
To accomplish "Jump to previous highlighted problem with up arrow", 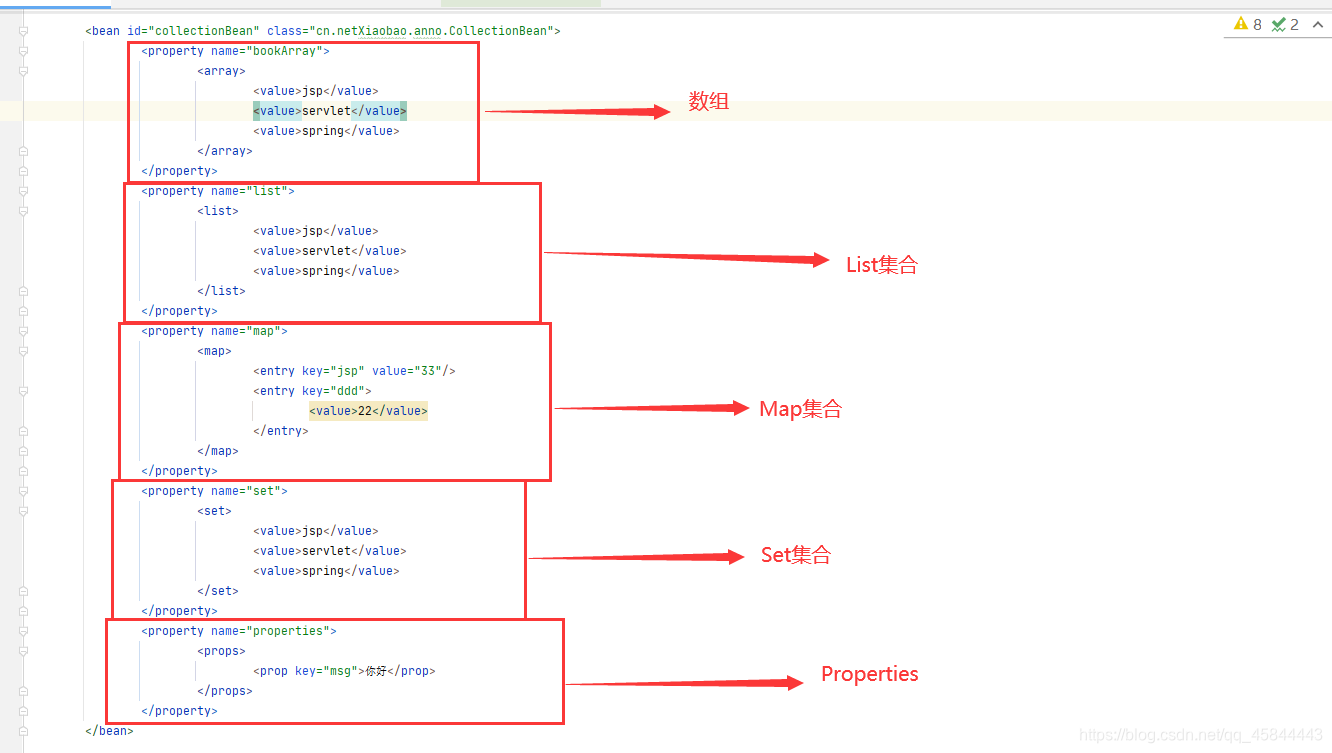I will tap(1318, 24).
